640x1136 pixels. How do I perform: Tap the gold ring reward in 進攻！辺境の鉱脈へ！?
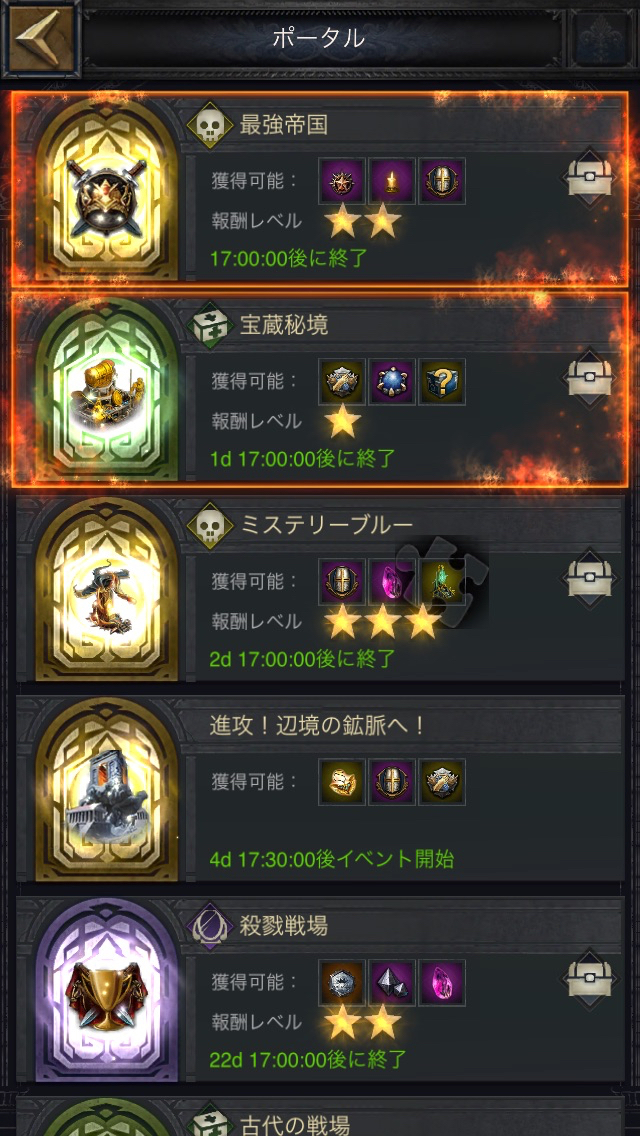(x=342, y=782)
